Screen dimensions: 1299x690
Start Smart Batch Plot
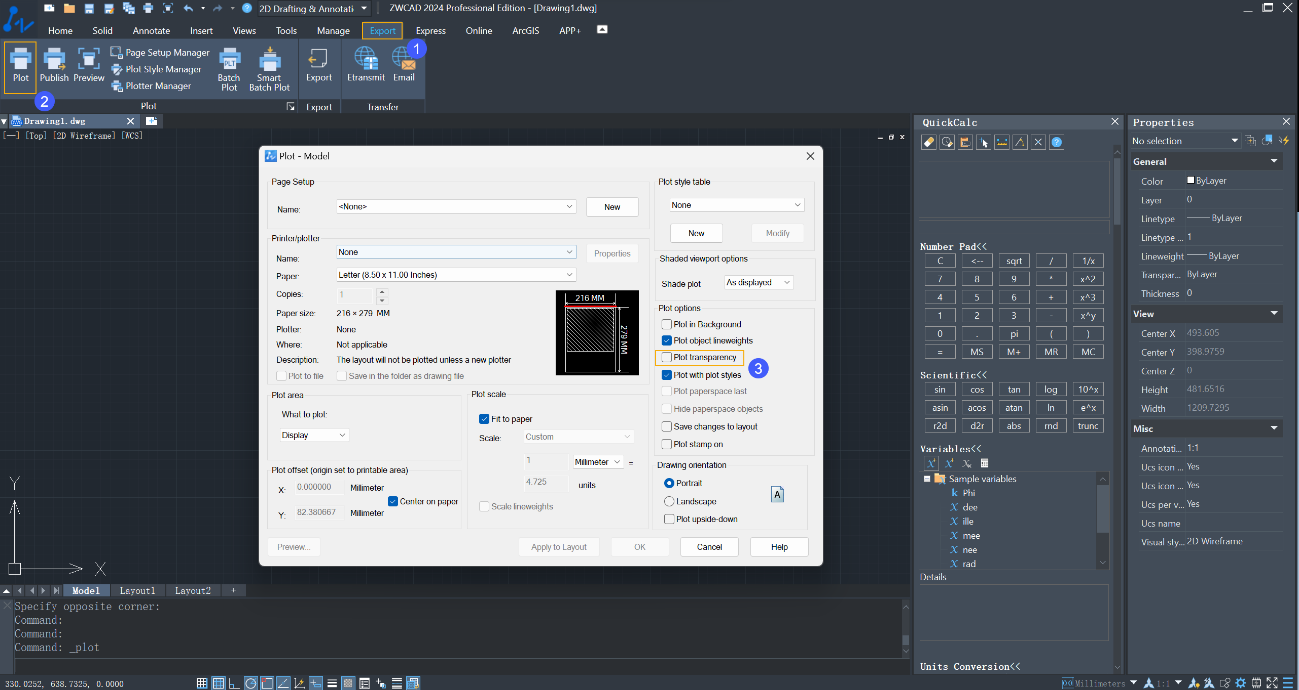269,69
